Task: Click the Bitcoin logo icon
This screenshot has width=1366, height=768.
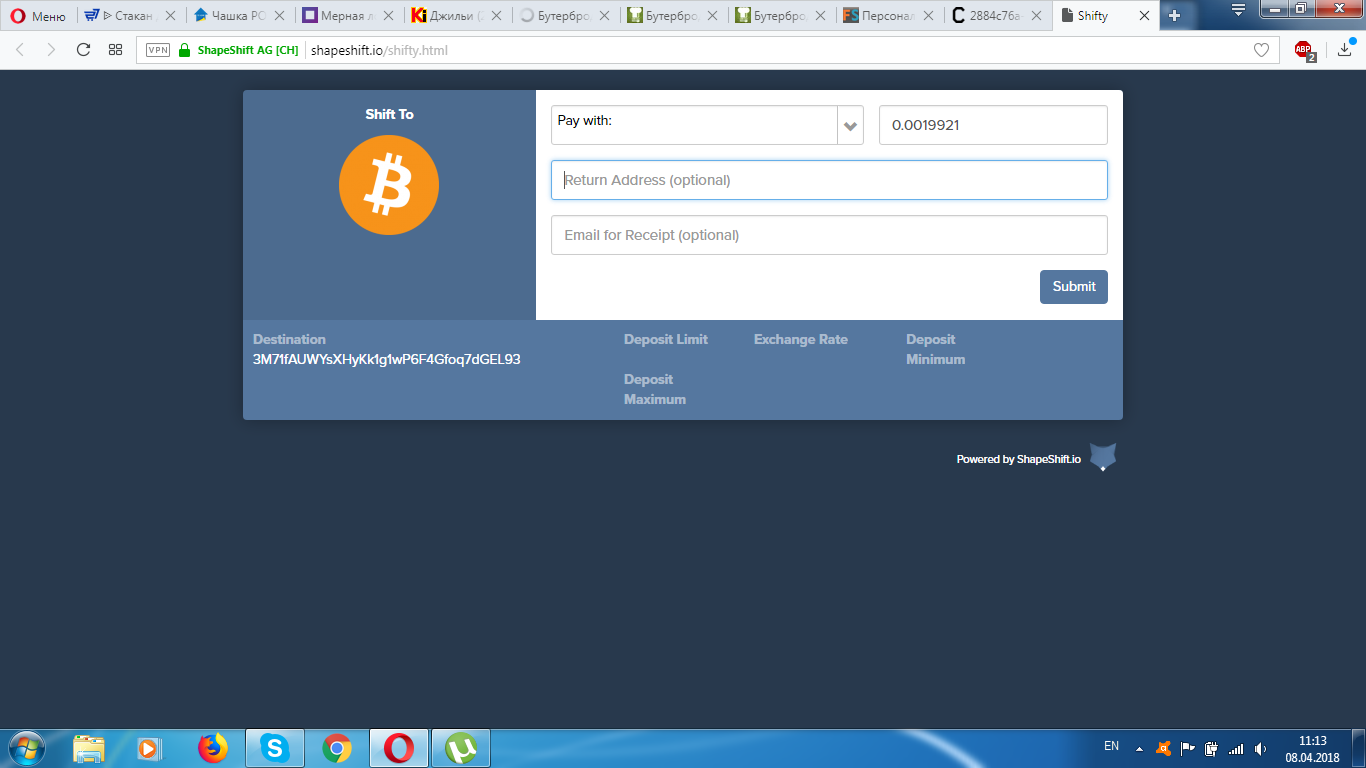Action: [x=388, y=185]
